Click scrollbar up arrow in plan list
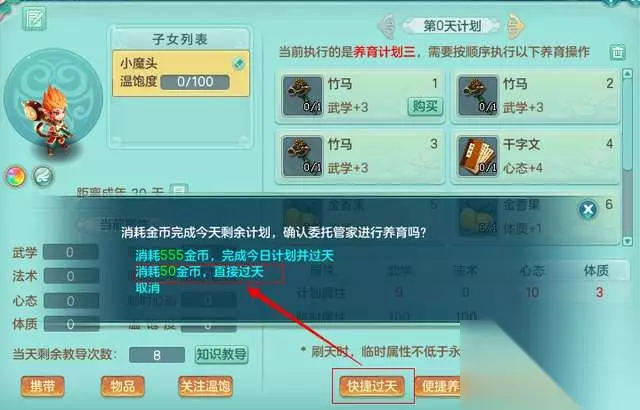 [627, 73]
